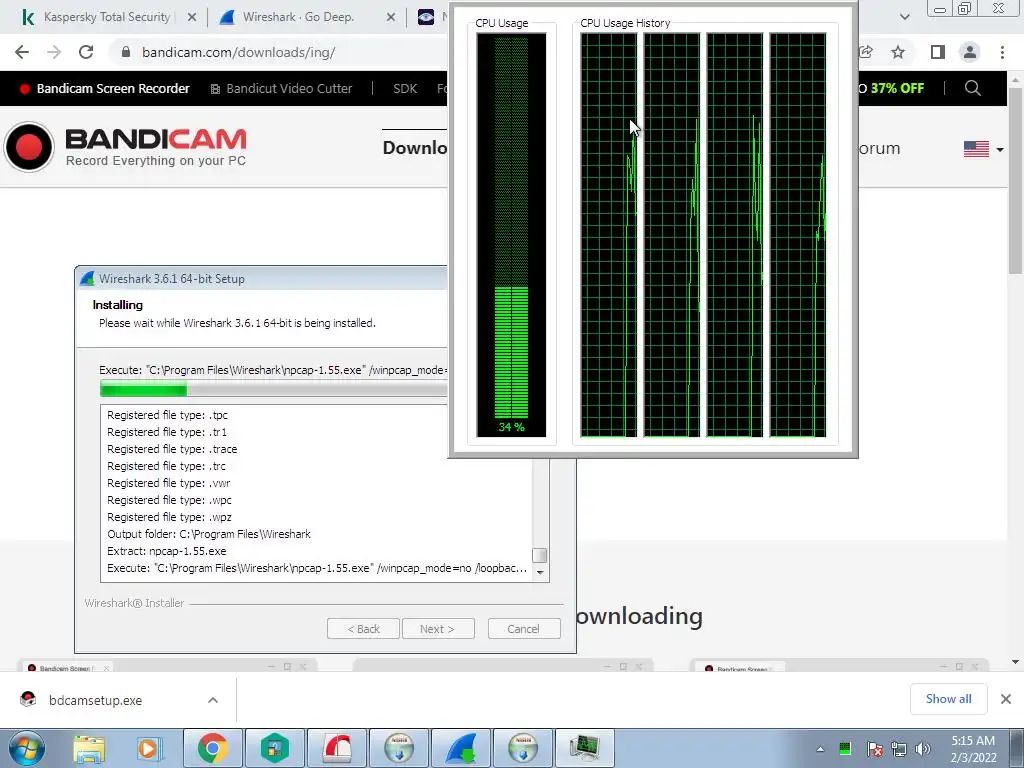Screen dimensions: 1024x768
Task: Open the Download menu on Bandicam site
Action: (415, 148)
